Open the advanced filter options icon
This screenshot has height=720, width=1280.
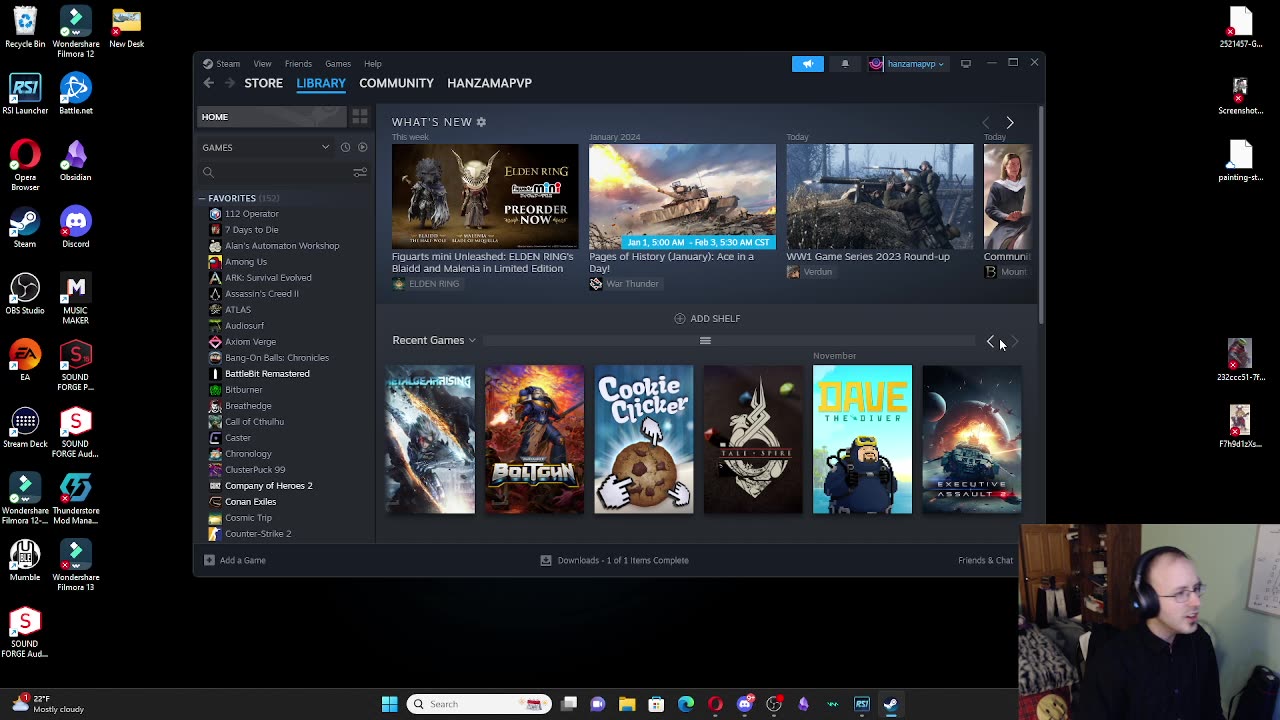[360, 172]
